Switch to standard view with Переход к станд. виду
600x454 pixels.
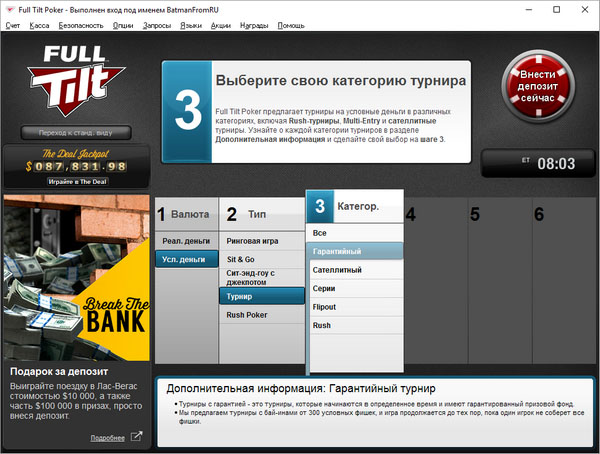[76, 133]
